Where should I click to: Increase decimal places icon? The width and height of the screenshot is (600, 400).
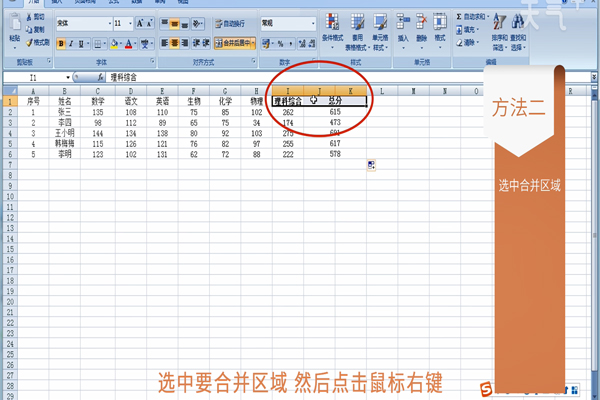(302, 44)
